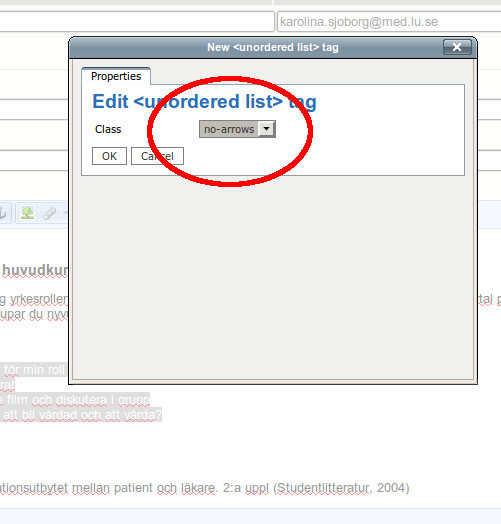This screenshot has width=501, height=524.
Task: Click the Edit <unordered list> tag heading
Action: click(204, 102)
